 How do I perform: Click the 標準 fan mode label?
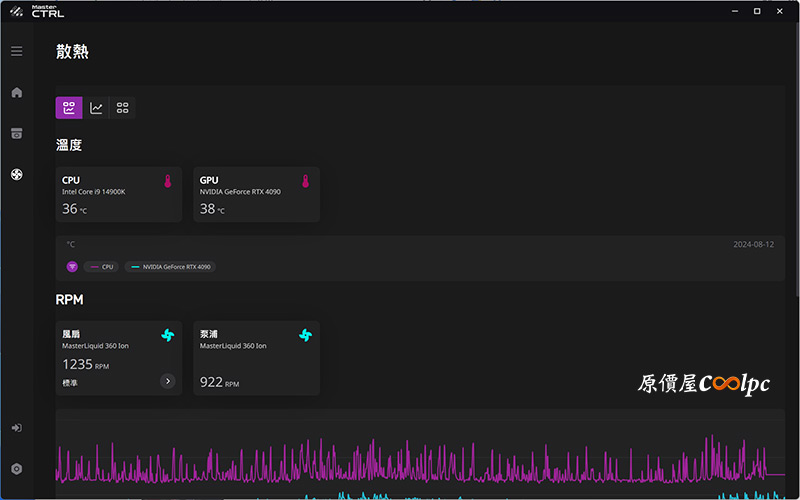pyautogui.click(x=70, y=383)
